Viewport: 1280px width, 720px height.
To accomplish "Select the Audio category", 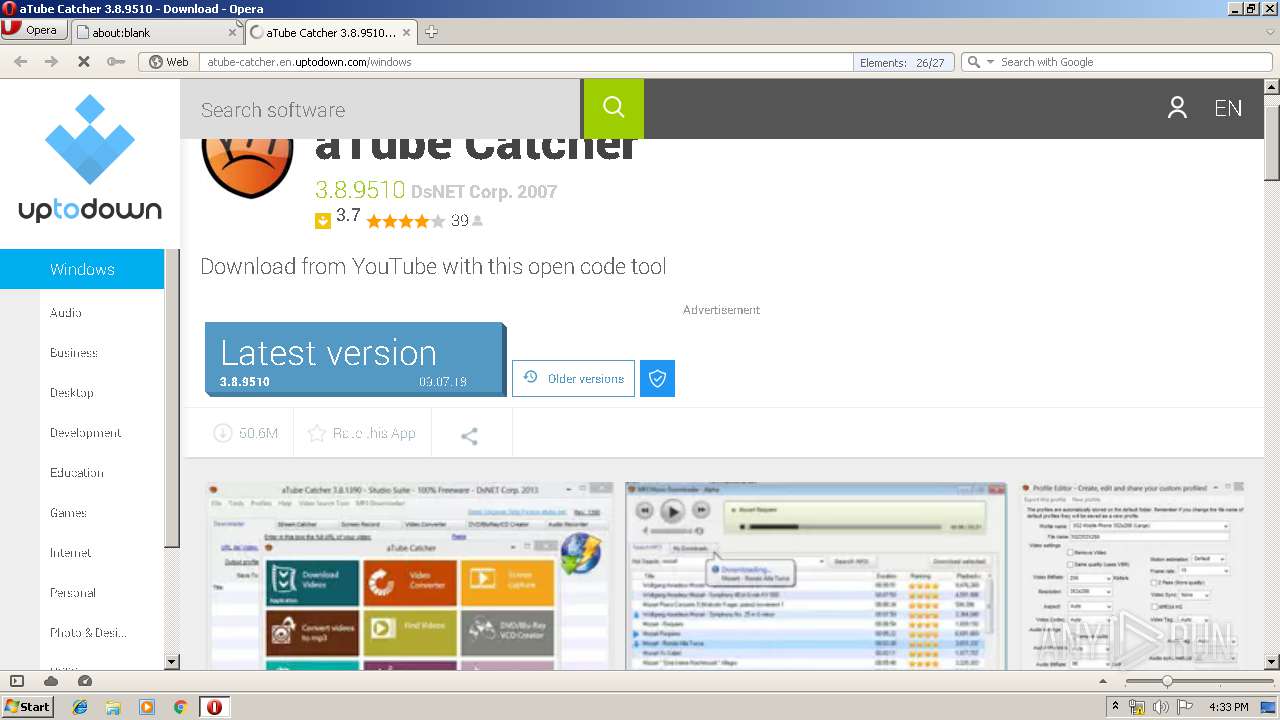I will [x=66, y=312].
